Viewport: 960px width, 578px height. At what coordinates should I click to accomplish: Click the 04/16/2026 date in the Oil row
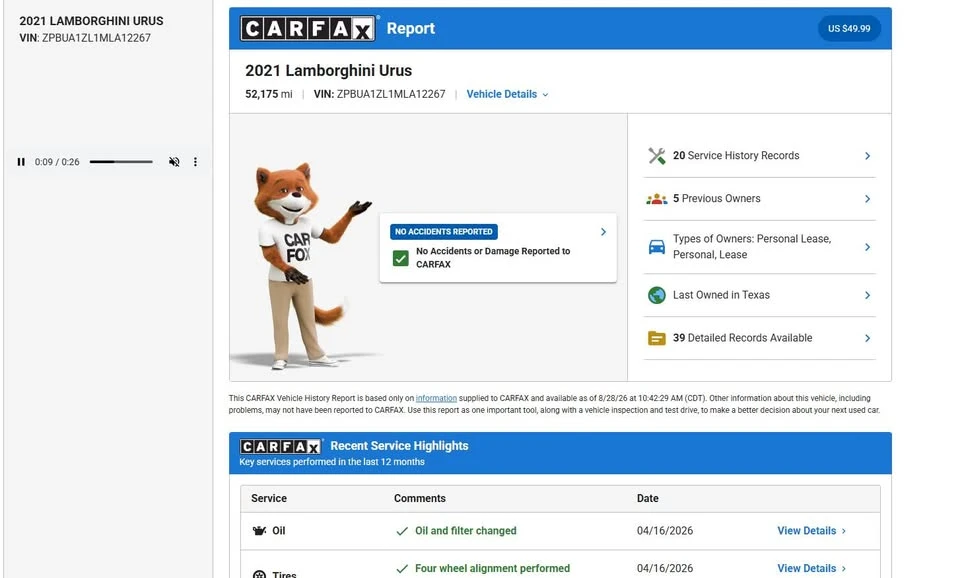[x=665, y=531]
